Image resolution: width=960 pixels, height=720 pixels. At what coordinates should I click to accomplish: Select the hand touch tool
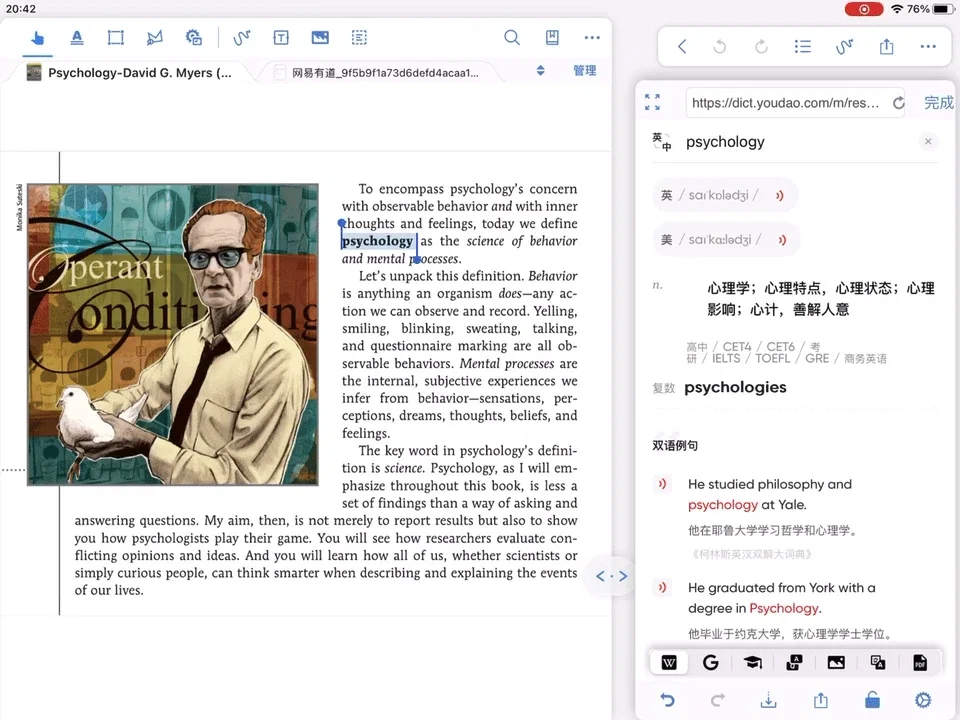38,38
